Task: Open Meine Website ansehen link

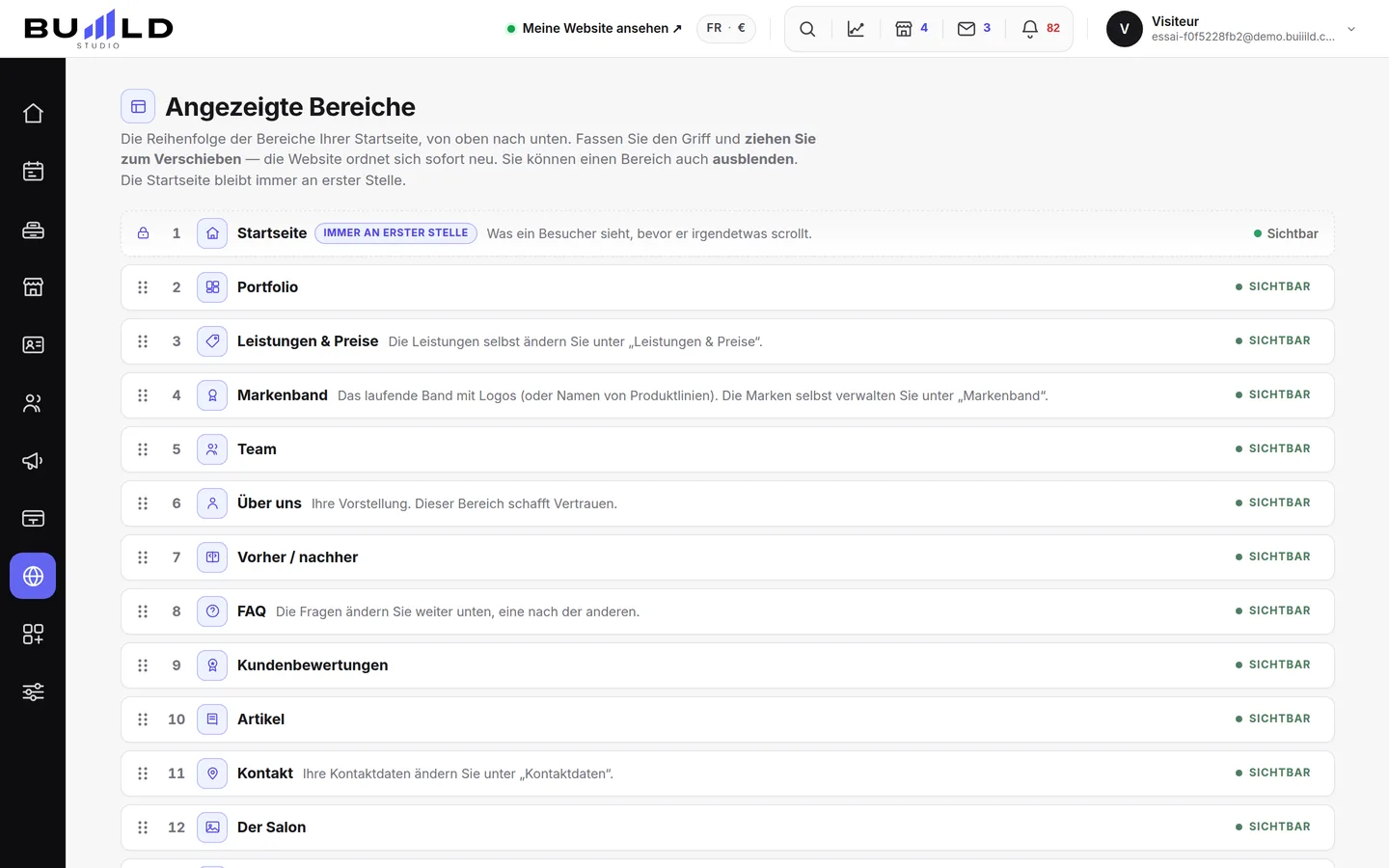Action: pos(594,29)
